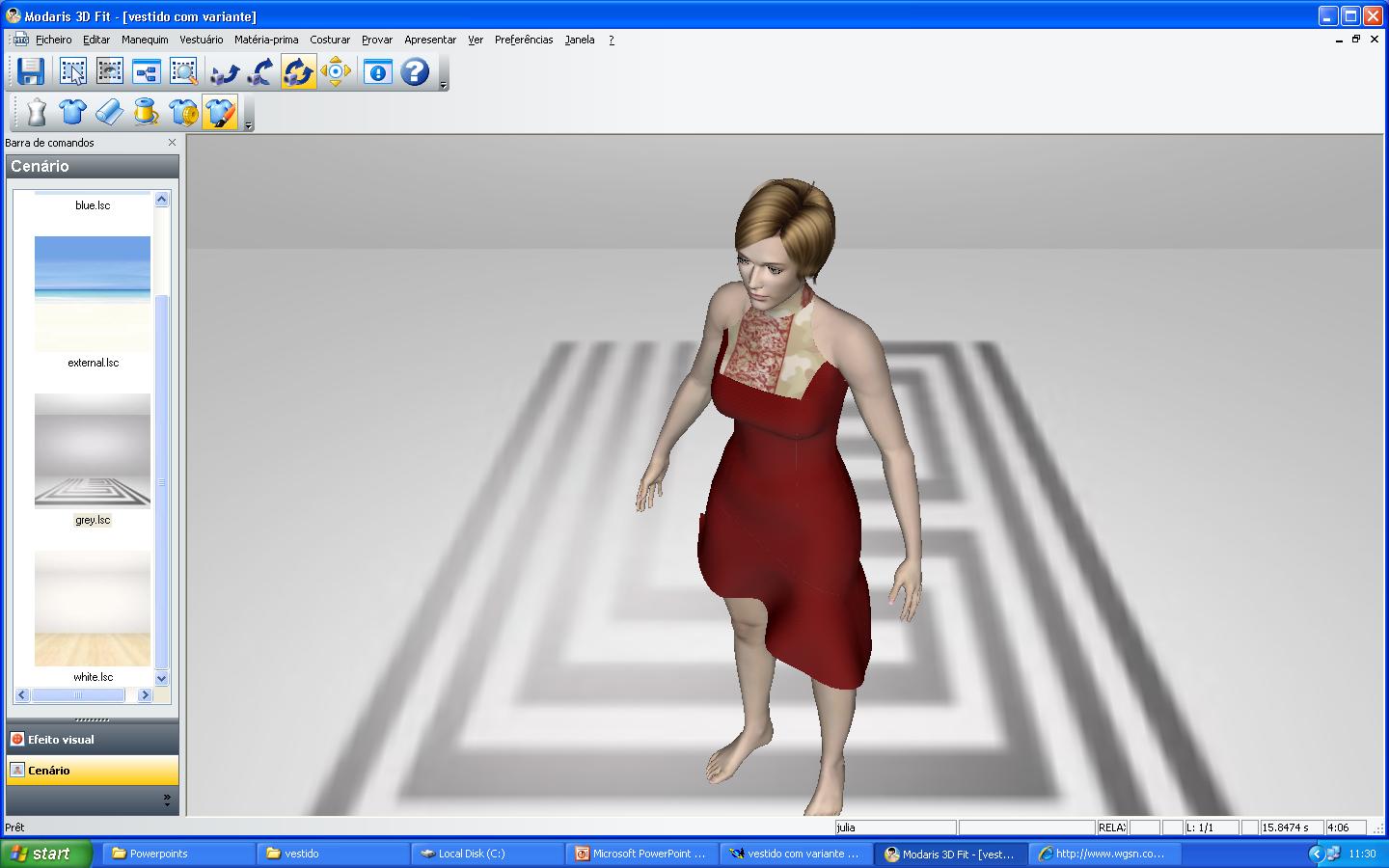Image resolution: width=1389 pixels, height=868 pixels.
Task: Open the Matéria-prima menu
Action: click(x=266, y=40)
